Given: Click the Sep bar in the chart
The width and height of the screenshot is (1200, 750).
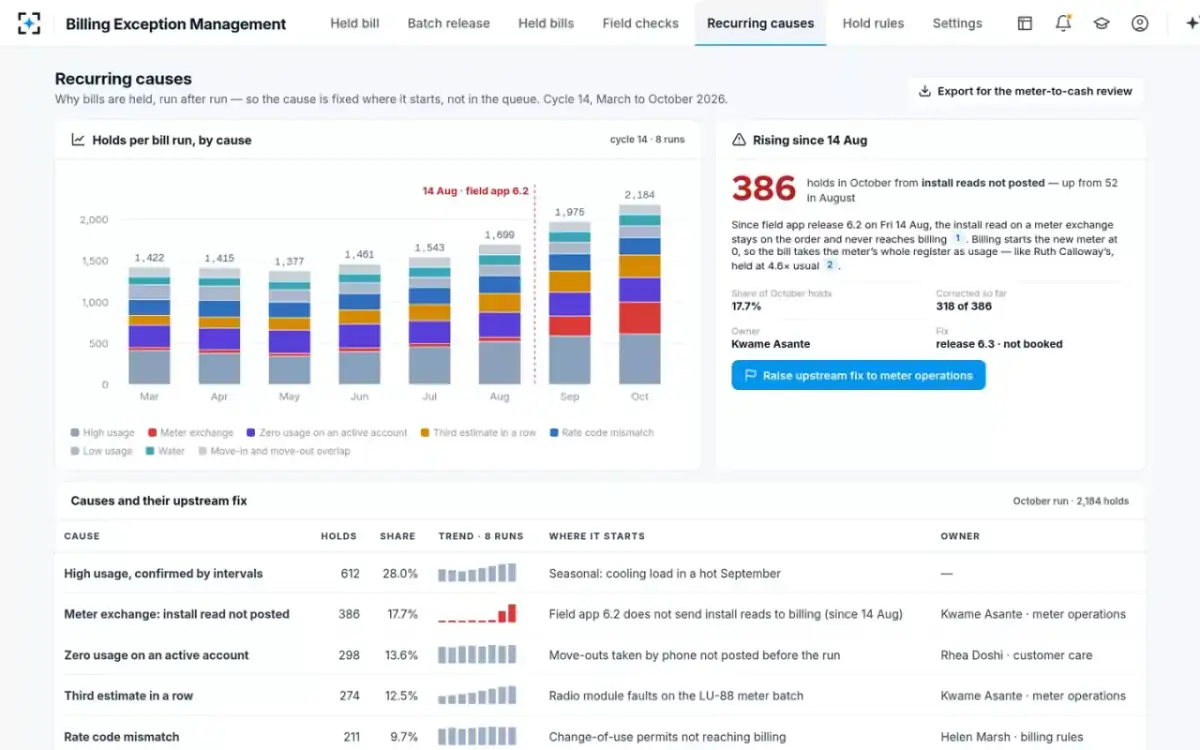Looking at the screenshot, I should [x=570, y=303].
